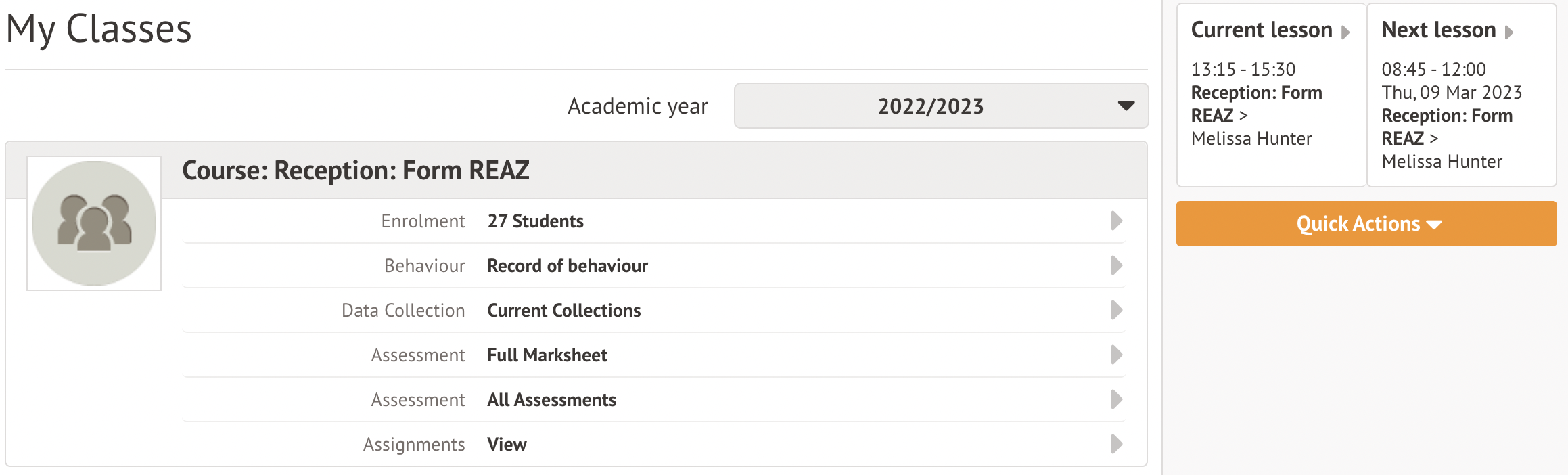Click the arrow beside Next lesson

click(x=1508, y=32)
